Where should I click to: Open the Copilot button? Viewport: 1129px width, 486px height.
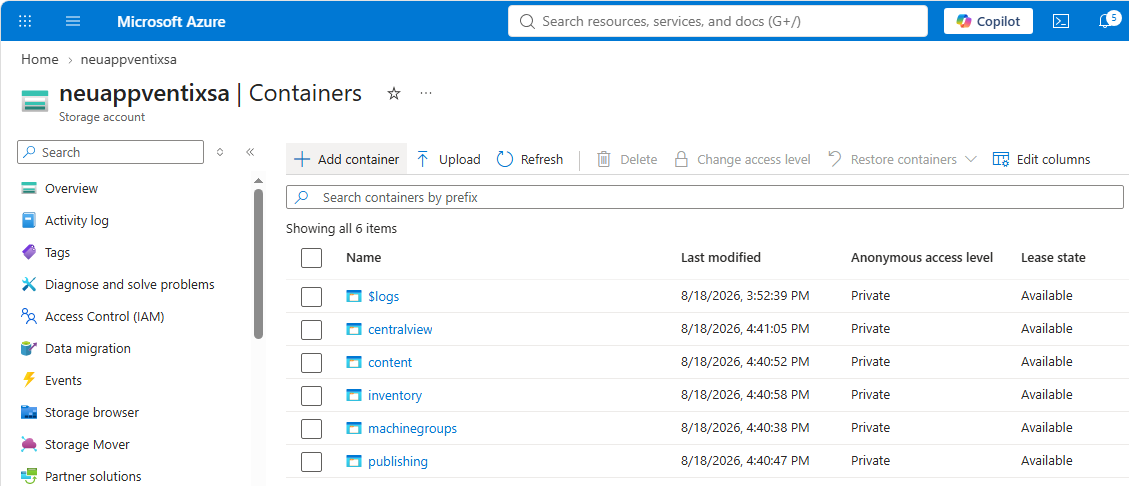tap(988, 21)
